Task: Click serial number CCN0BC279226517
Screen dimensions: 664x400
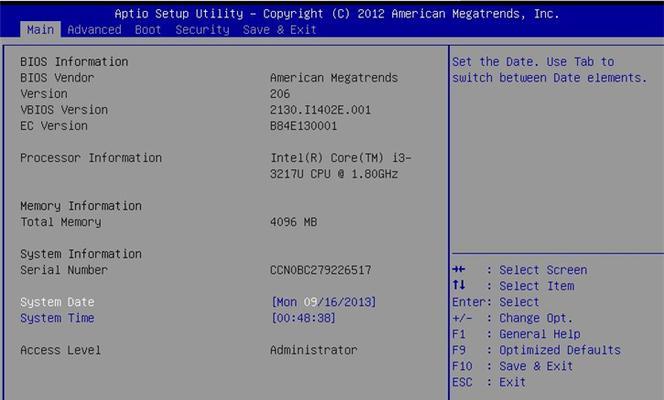Action: [320, 270]
